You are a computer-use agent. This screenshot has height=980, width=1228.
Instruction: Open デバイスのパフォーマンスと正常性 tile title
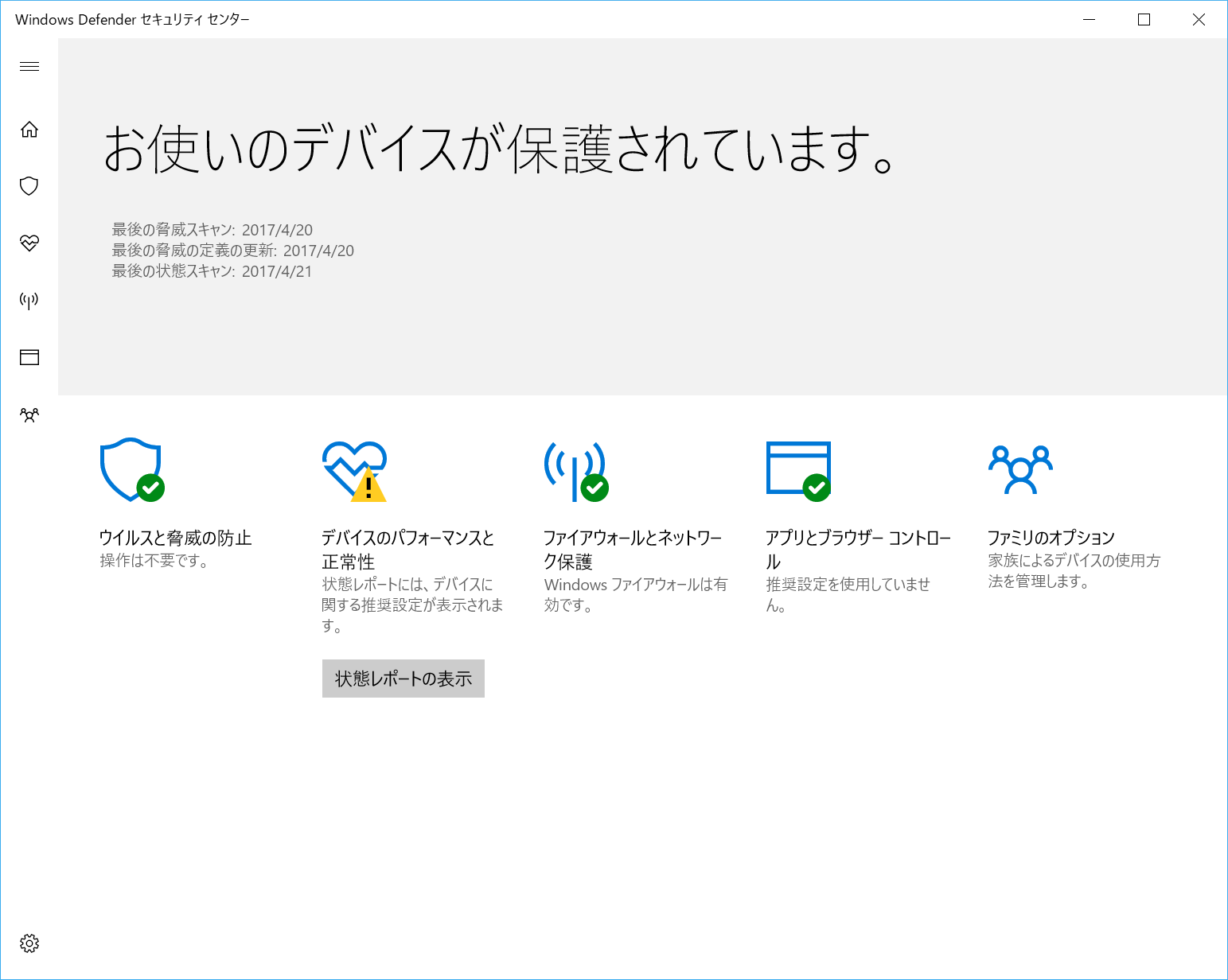click(408, 550)
